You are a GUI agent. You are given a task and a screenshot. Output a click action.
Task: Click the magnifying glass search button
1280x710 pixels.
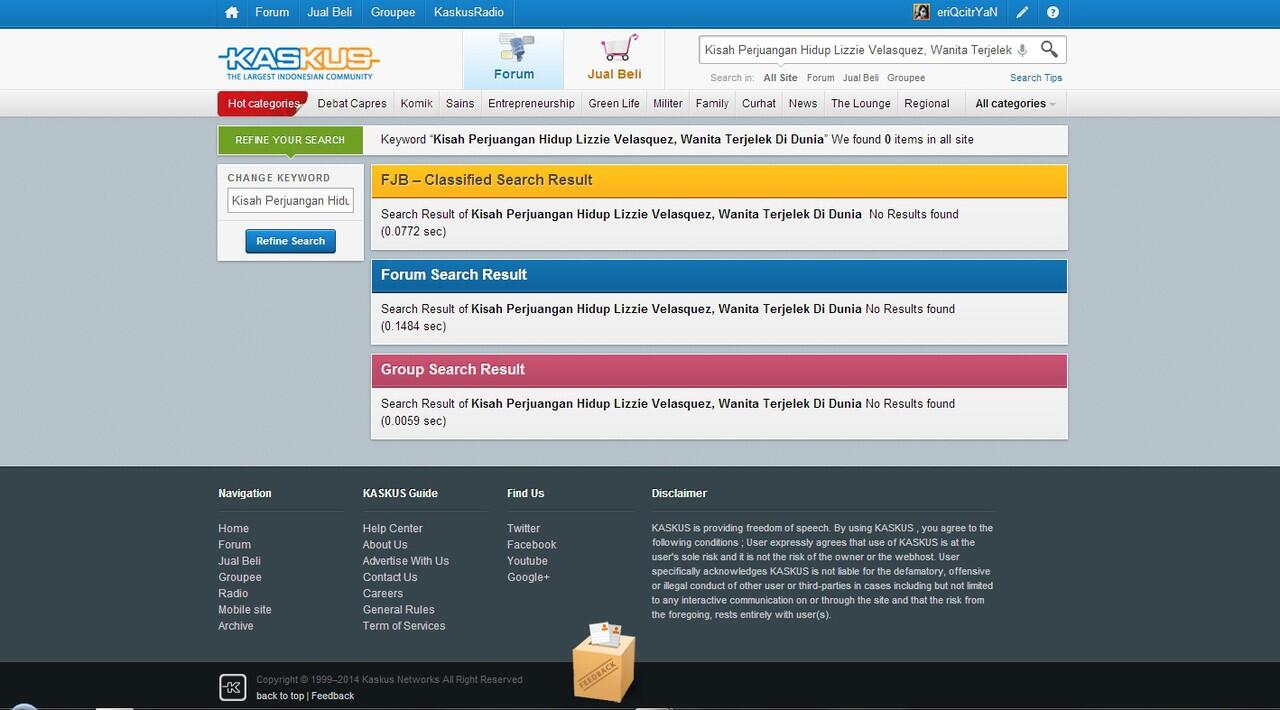(x=1049, y=49)
